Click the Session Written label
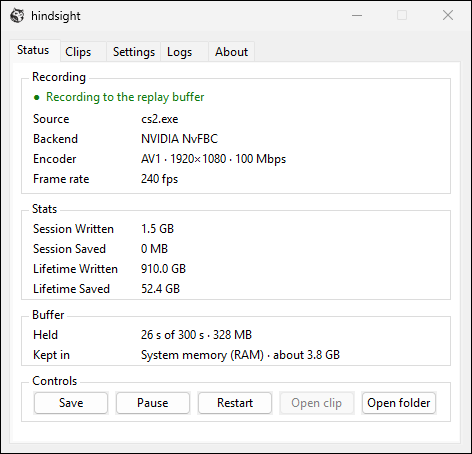The image size is (472, 454). (x=73, y=229)
